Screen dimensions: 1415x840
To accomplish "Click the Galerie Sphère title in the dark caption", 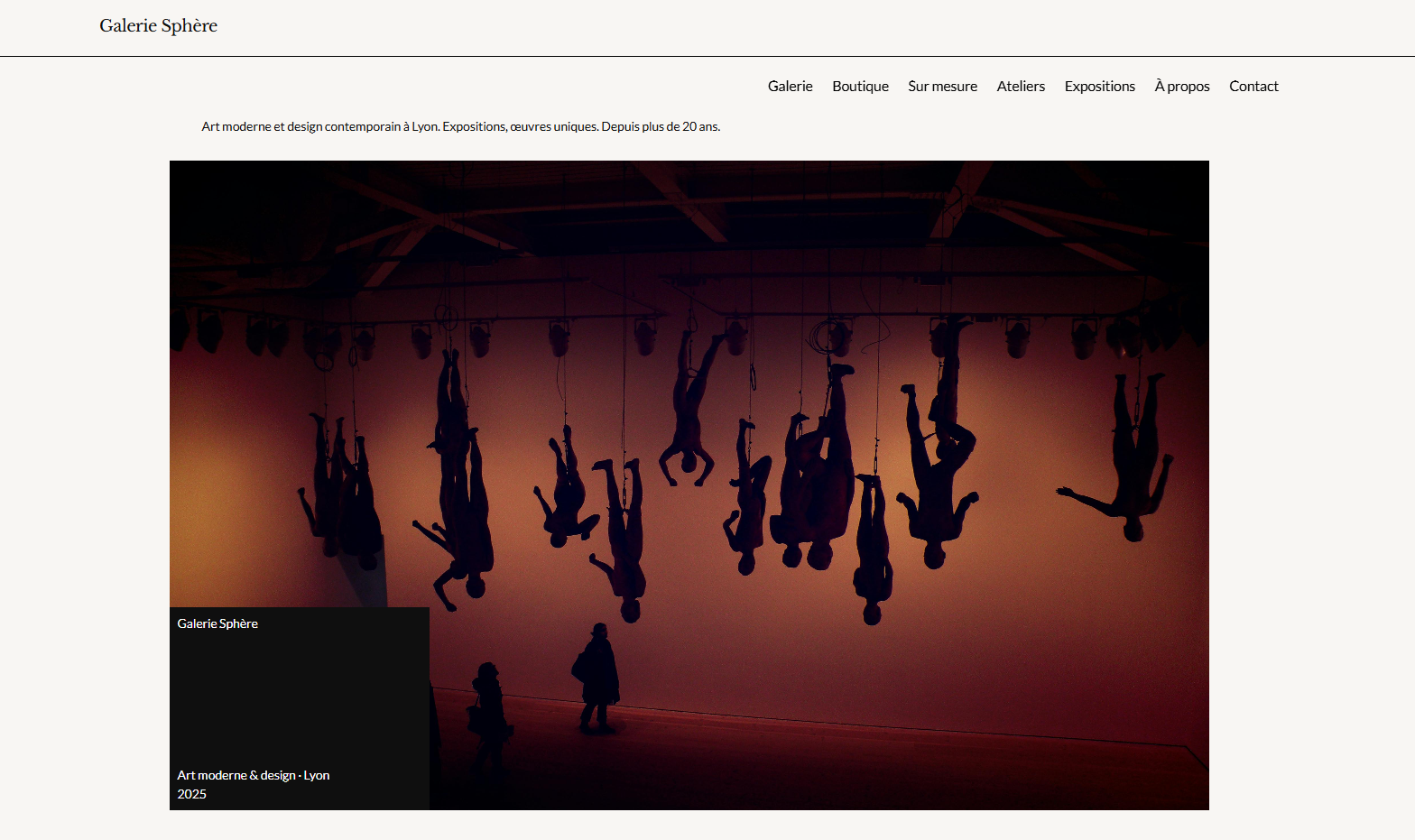I will coord(217,623).
